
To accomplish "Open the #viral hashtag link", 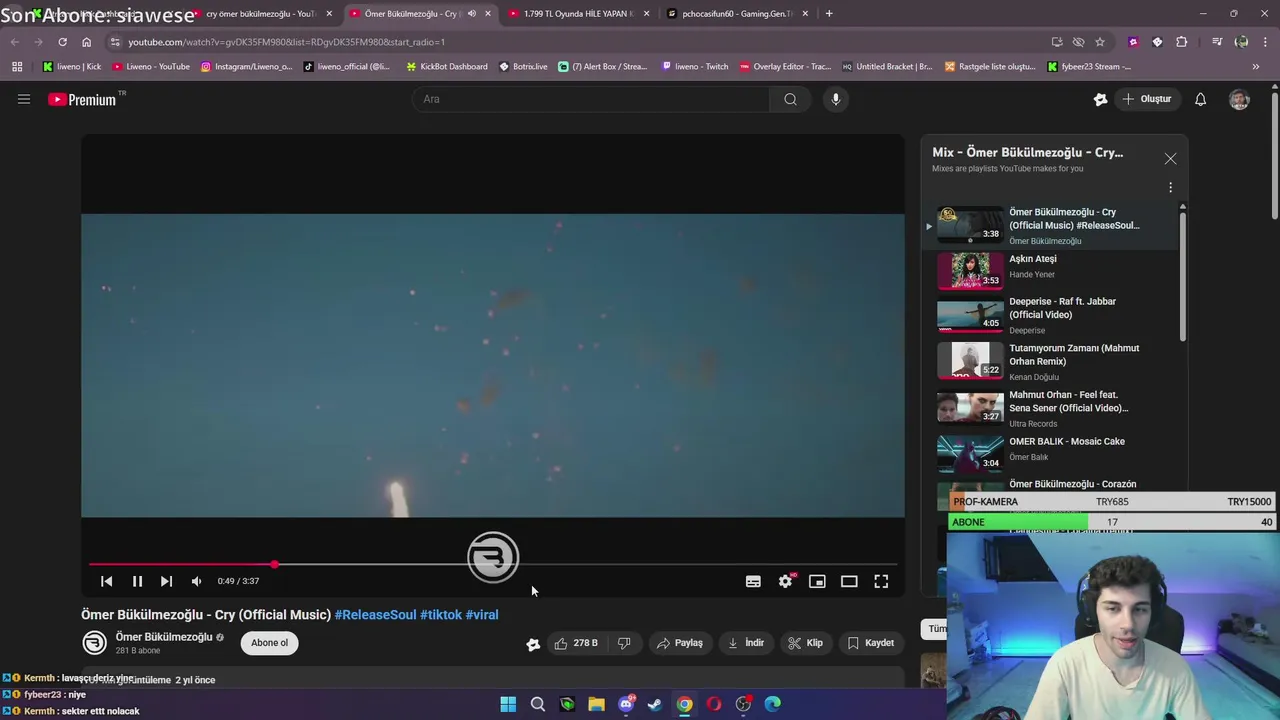I will click(x=482, y=615).
